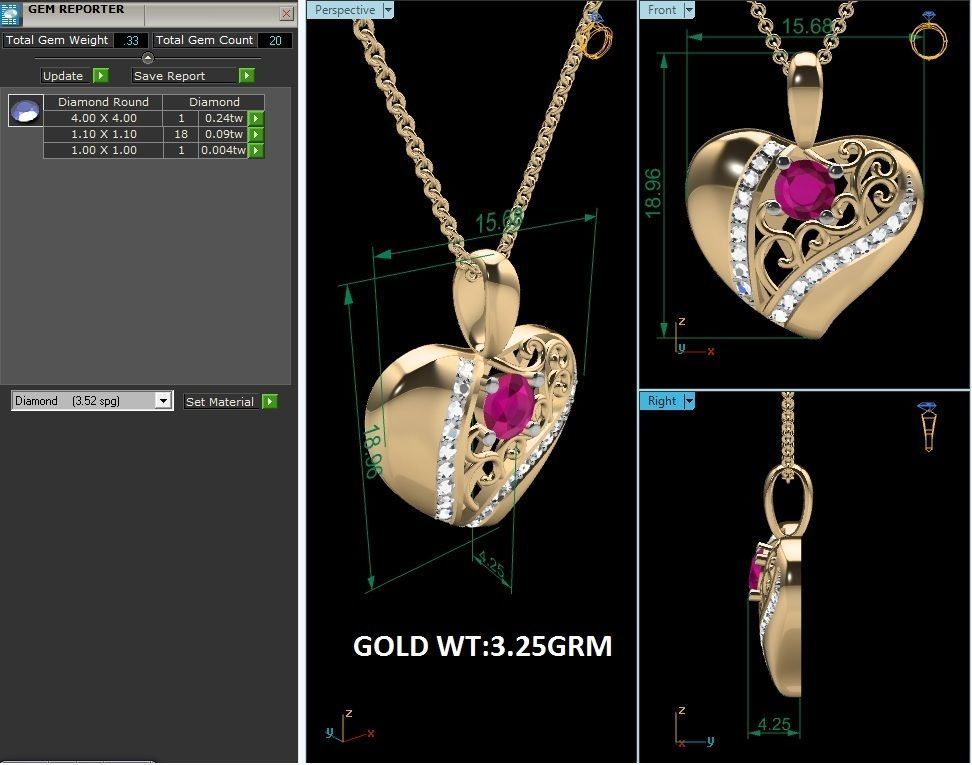Click the Update button label
Image resolution: width=972 pixels, height=765 pixels.
pyautogui.click(x=63, y=76)
